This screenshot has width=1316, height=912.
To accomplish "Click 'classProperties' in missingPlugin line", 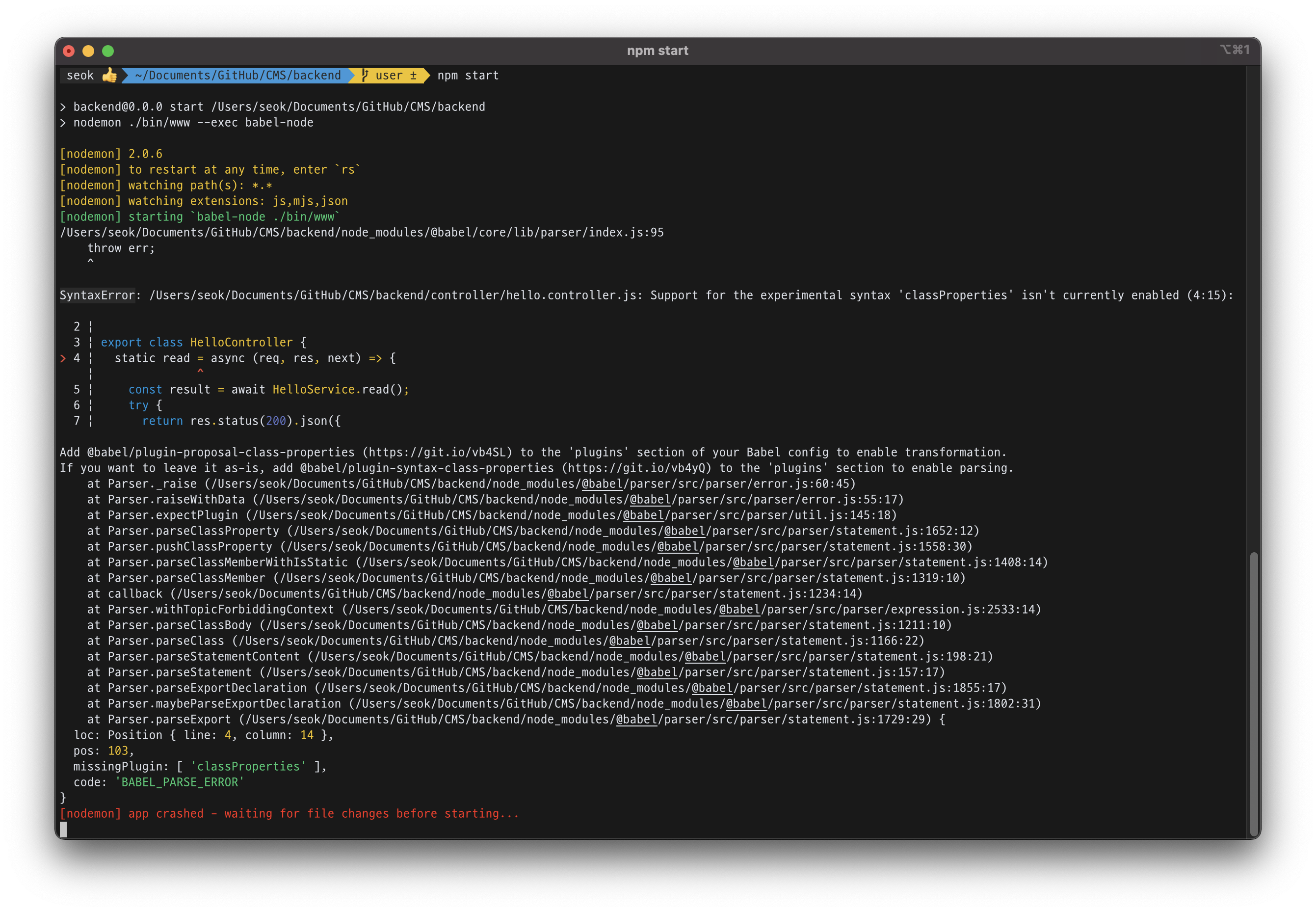I will pos(248,766).
